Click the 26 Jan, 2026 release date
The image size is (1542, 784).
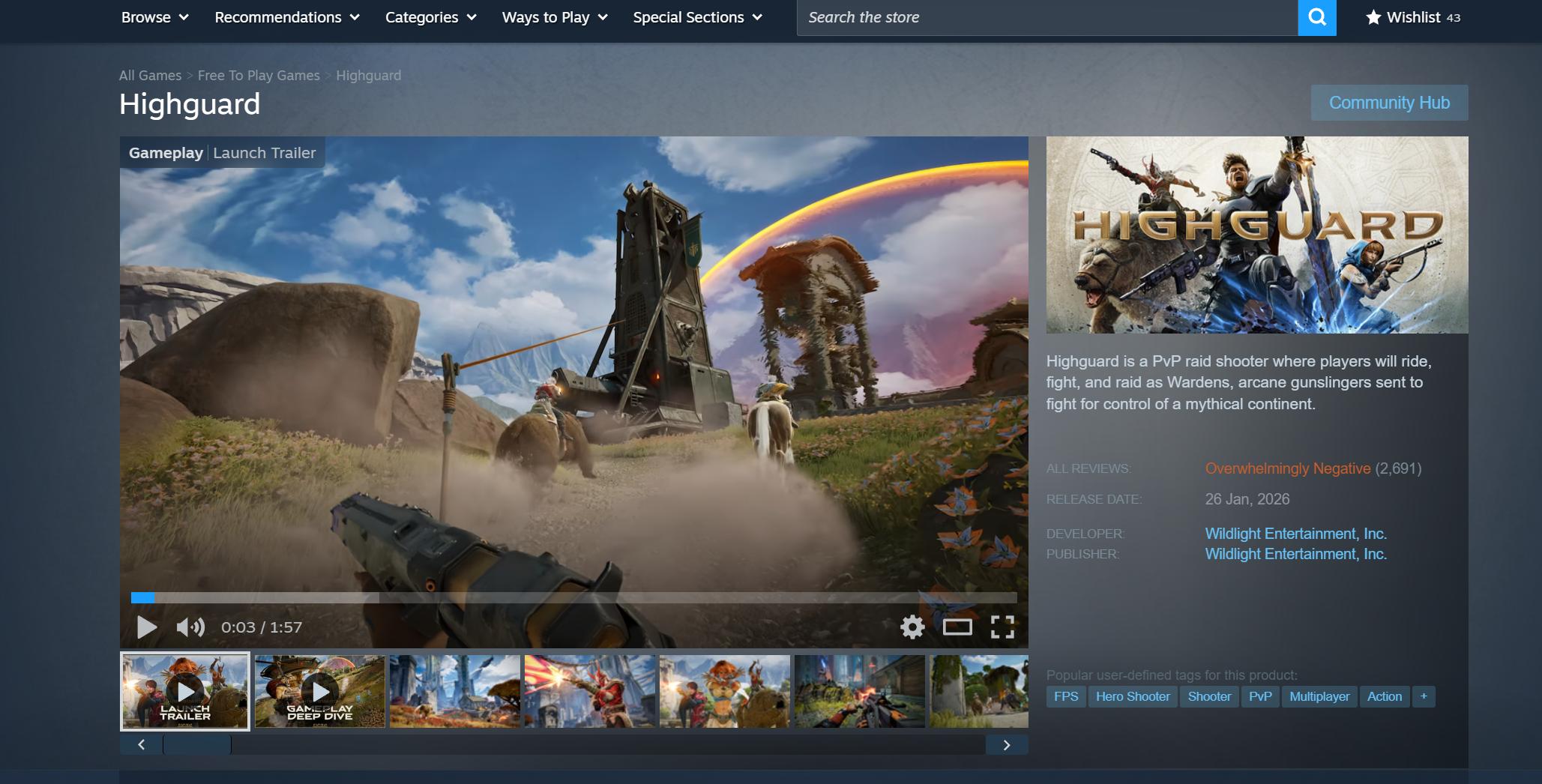pyautogui.click(x=1247, y=499)
